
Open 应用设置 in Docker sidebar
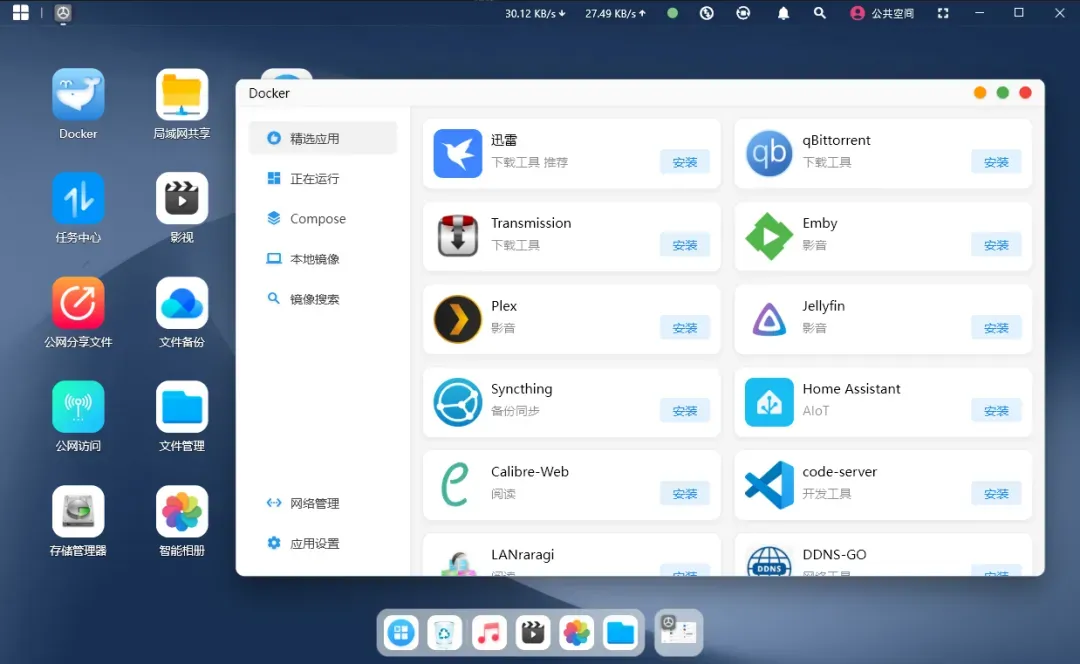click(x=314, y=544)
